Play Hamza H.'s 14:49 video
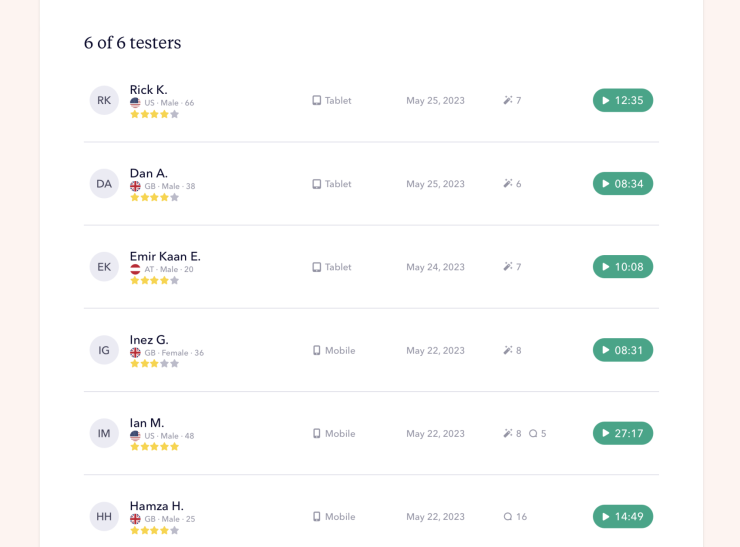Image resolution: width=740 pixels, height=547 pixels. [622, 516]
